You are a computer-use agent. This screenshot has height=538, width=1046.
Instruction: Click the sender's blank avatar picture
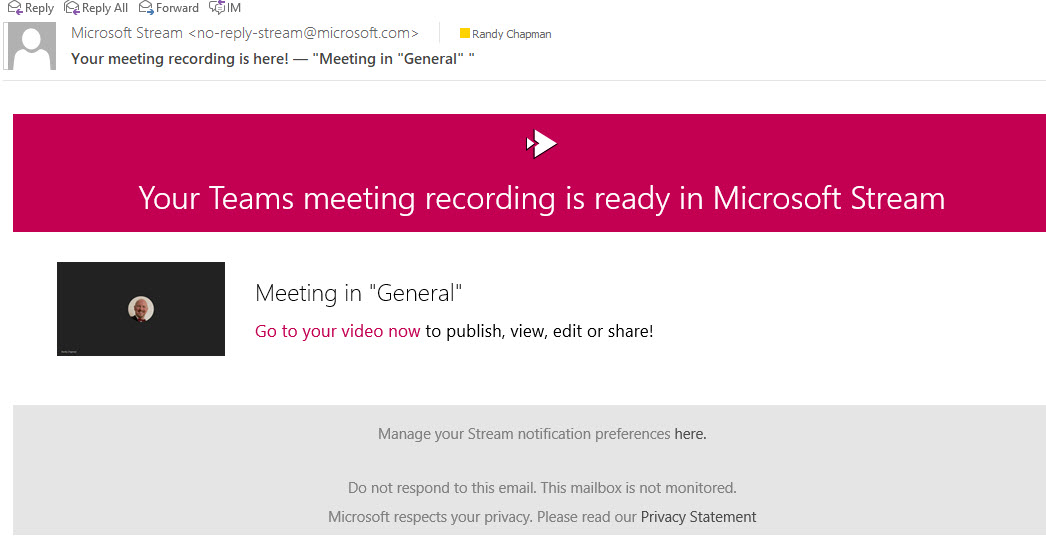[x=31, y=46]
